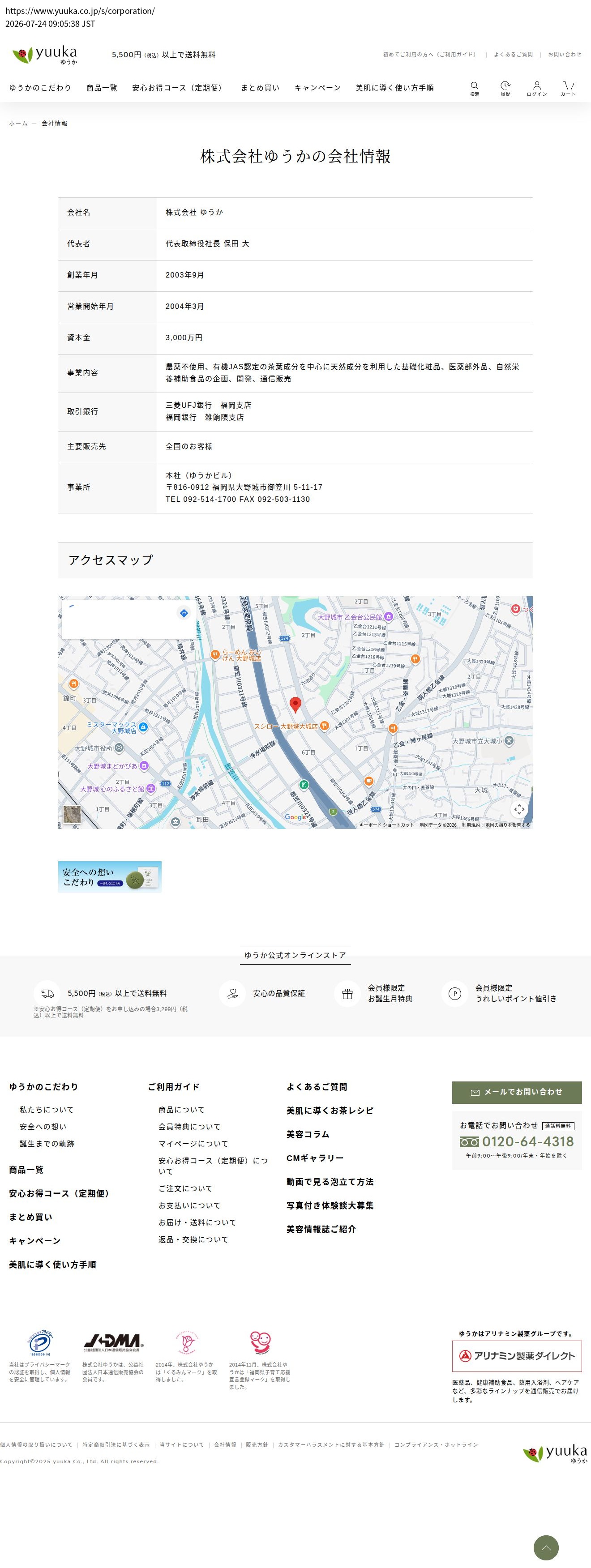Click キーボード ショートカット on the map
The width and height of the screenshot is (591, 1568).
(x=386, y=825)
